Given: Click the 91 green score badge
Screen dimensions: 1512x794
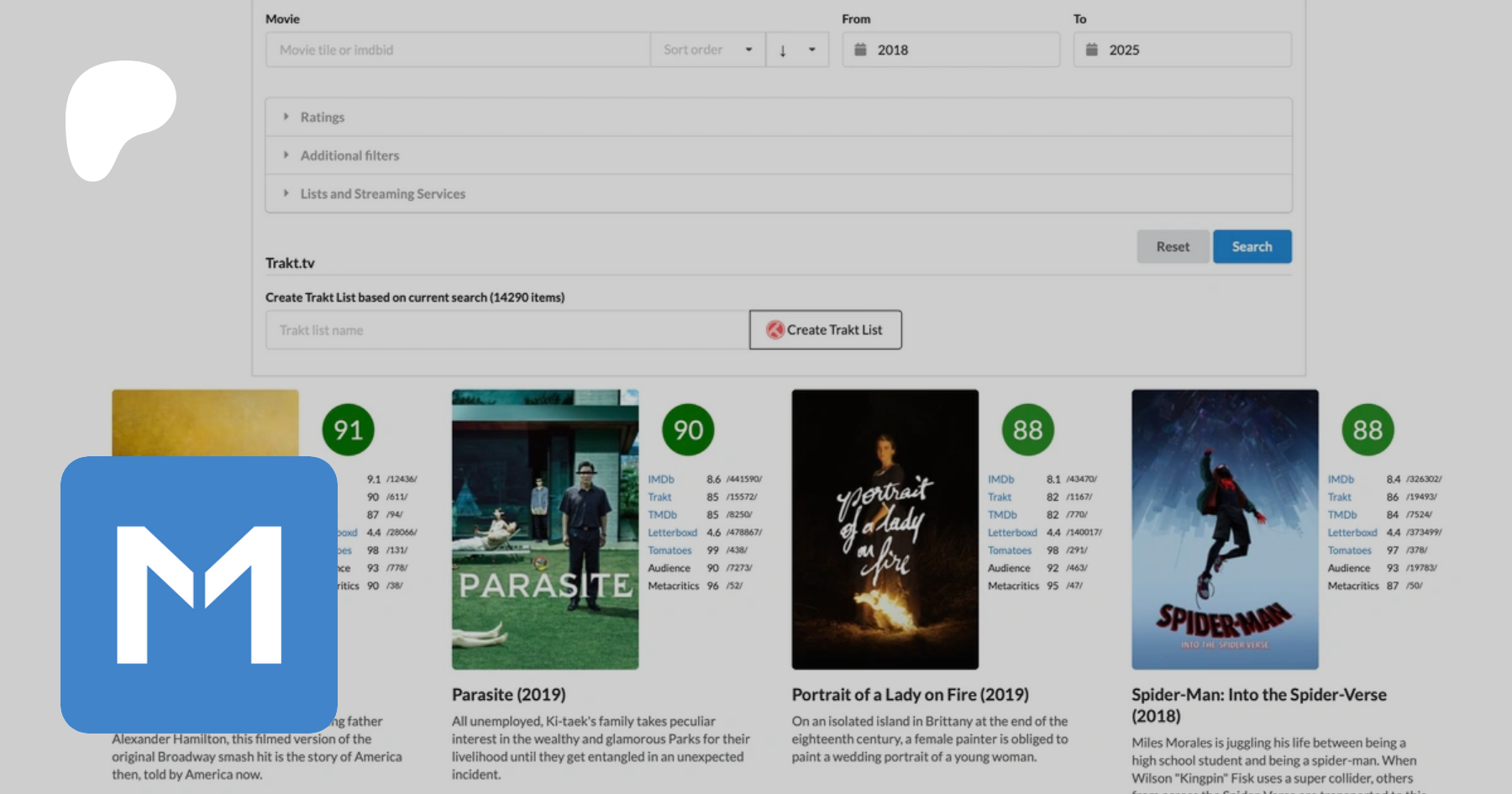Looking at the screenshot, I should (x=348, y=430).
